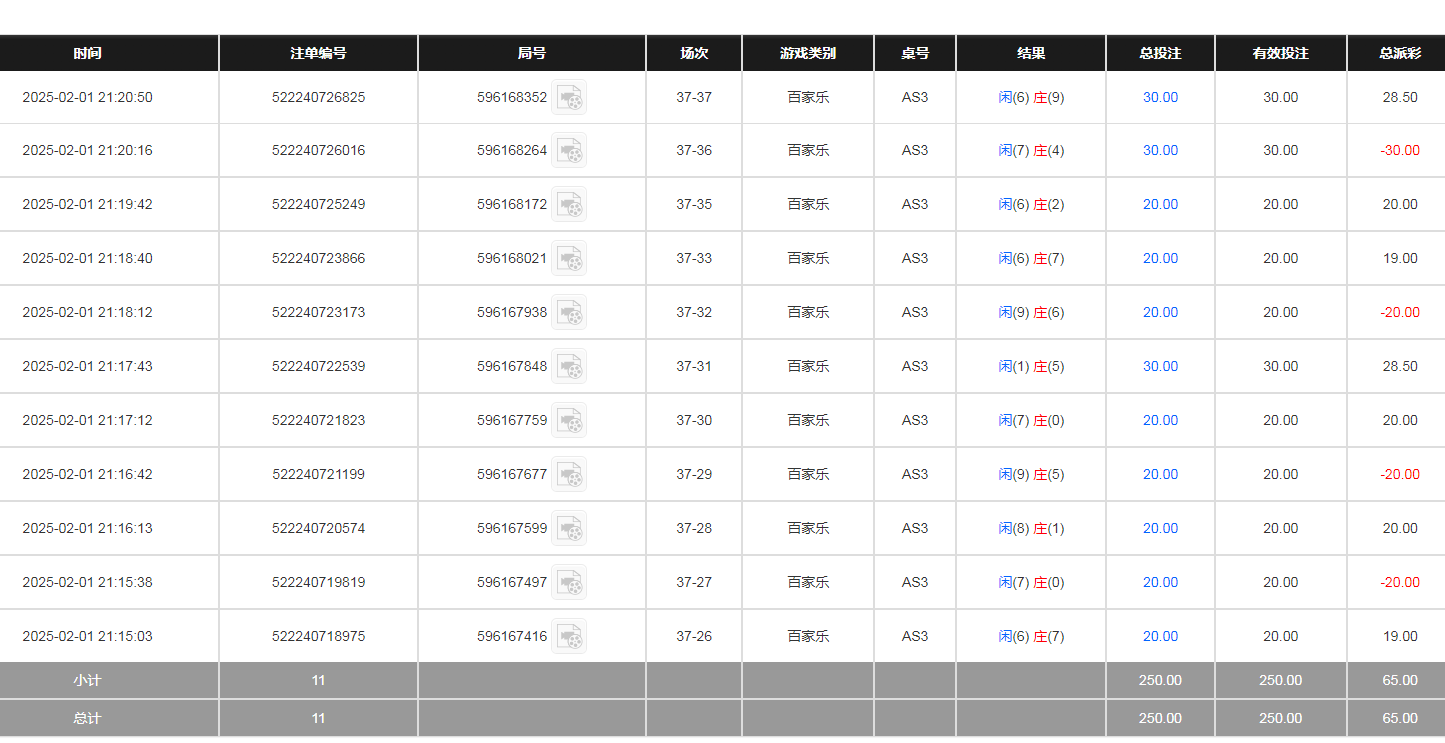Open total bet 30.00 link for bet 522240726825
The image size is (1445, 743).
point(1160,97)
